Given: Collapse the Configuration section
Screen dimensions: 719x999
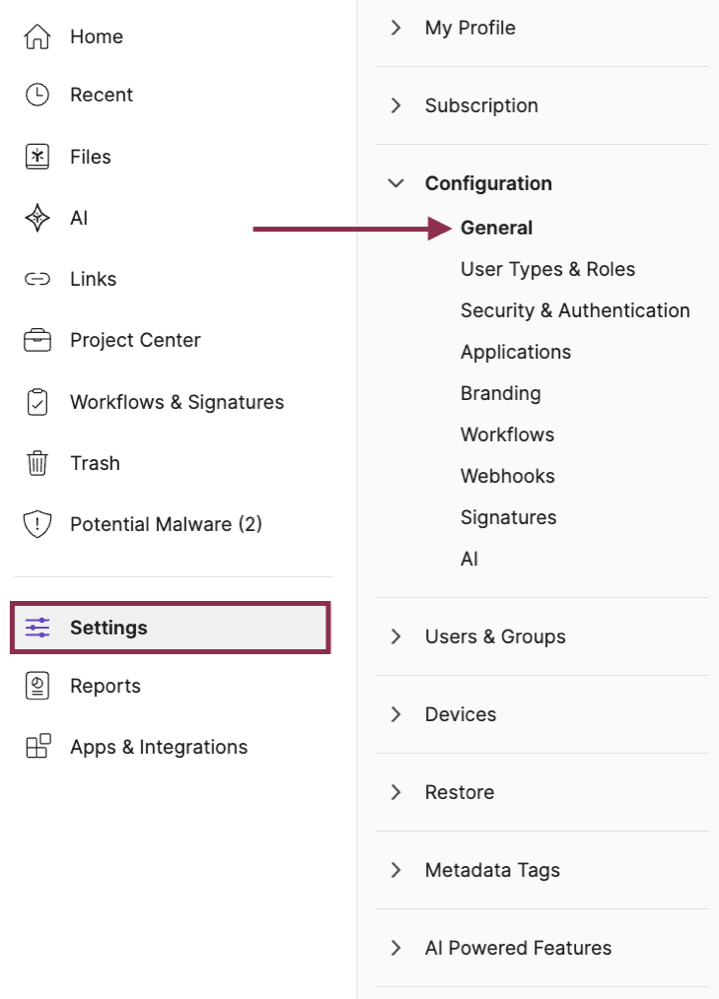Looking at the screenshot, I should pos(396,183).
